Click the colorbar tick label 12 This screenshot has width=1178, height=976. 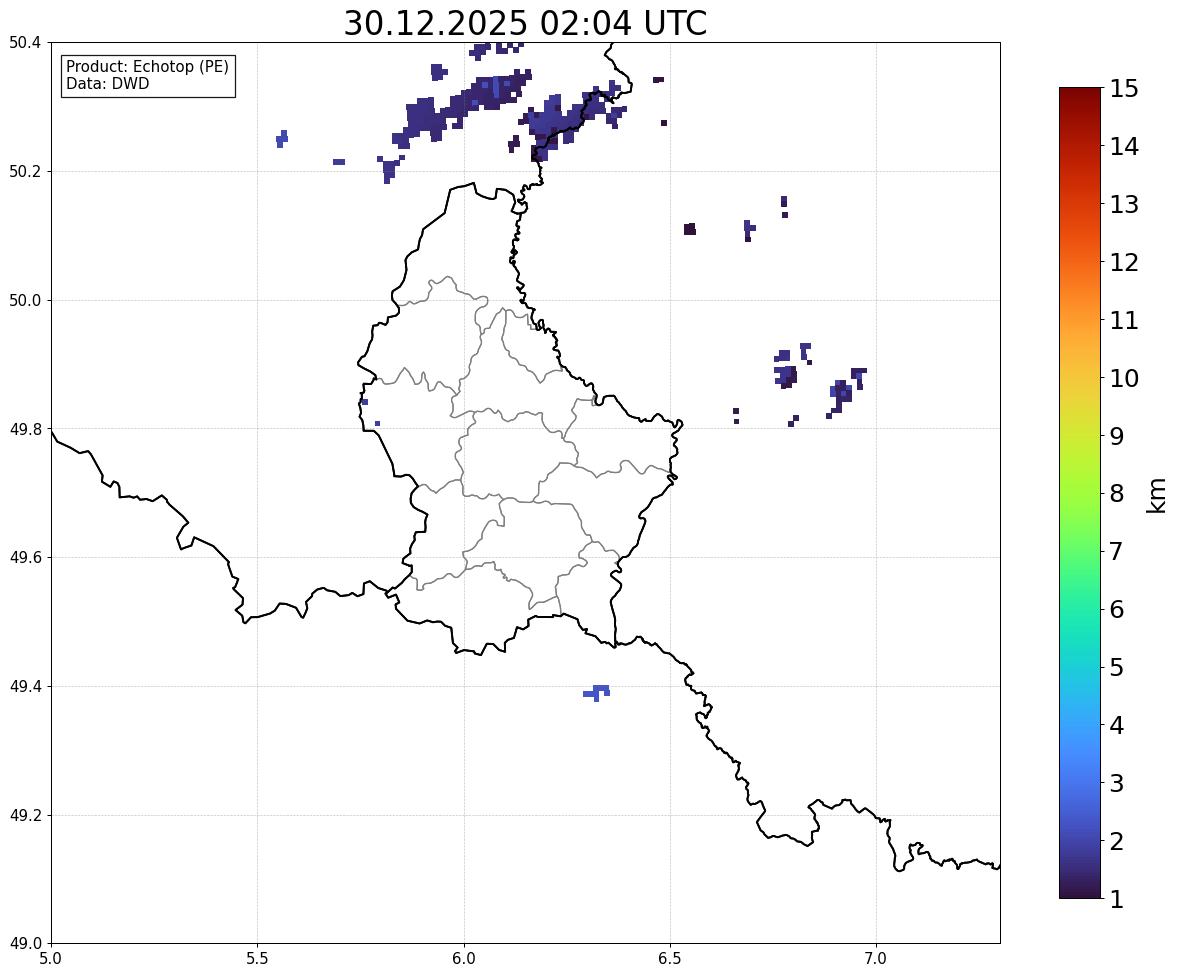[1124, 262]
